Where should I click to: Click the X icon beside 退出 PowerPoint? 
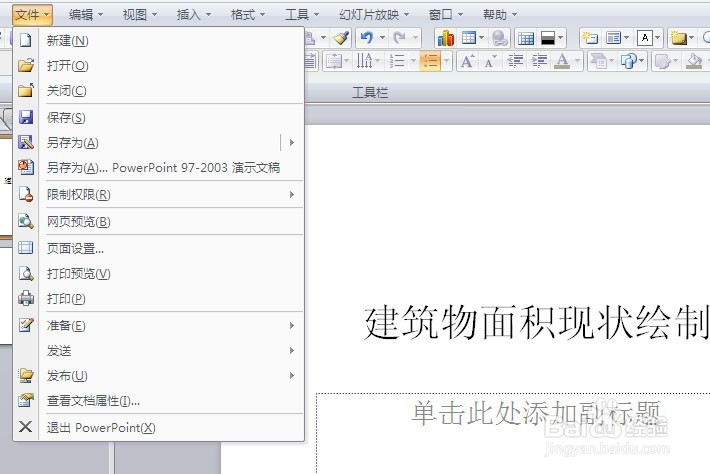(26, 426)
